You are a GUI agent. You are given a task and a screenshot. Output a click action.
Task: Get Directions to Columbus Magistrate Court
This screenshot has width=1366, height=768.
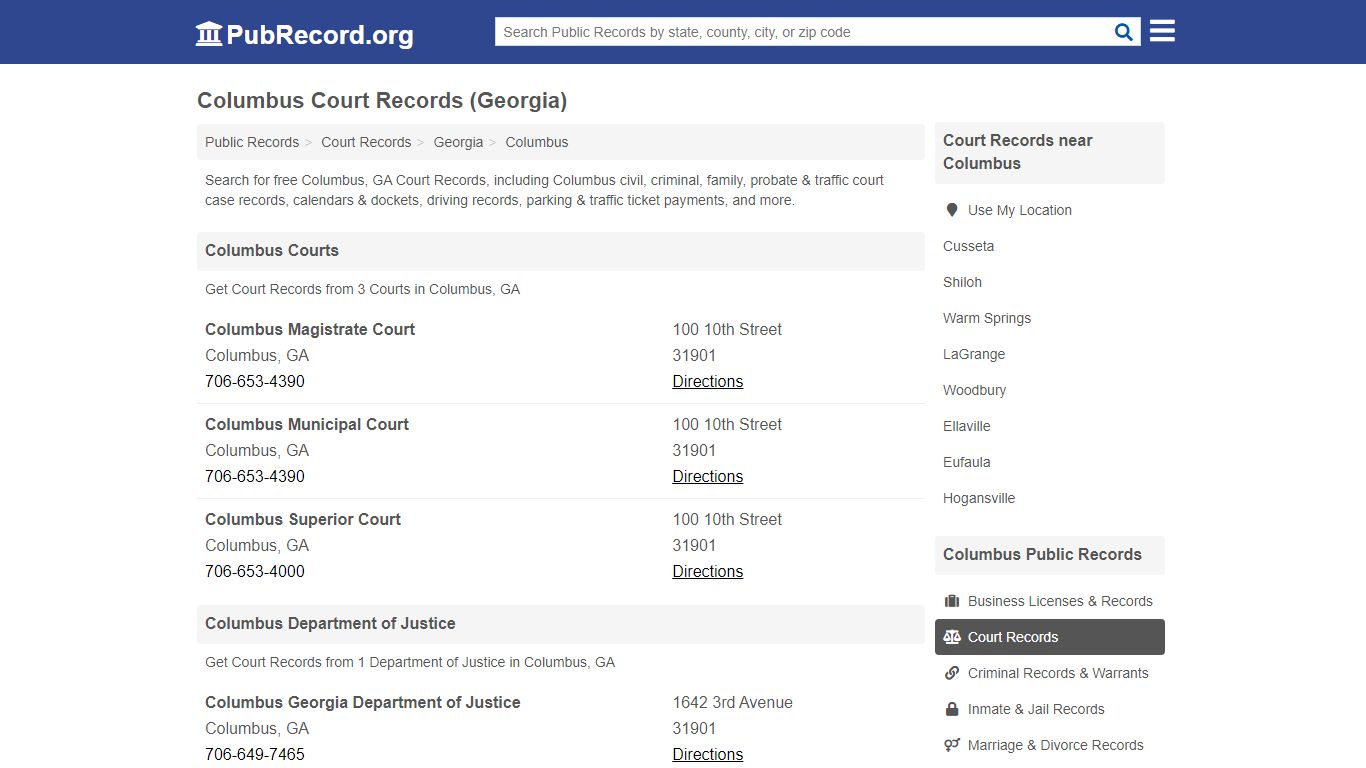tap(708, 381)
